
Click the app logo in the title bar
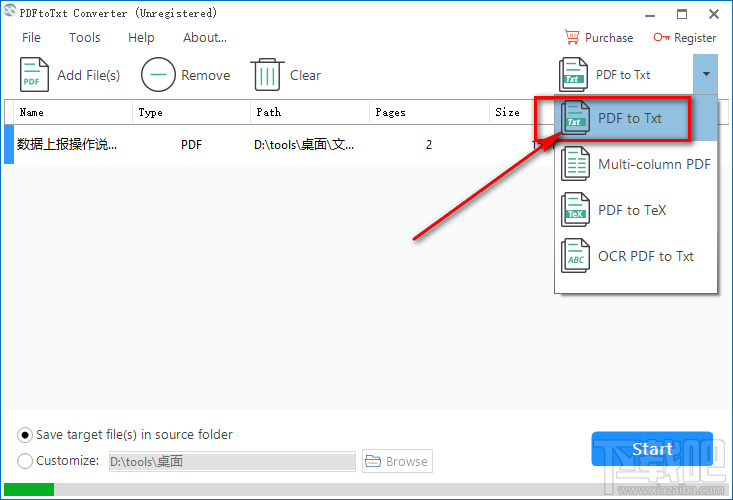click(x=9, y=10)
